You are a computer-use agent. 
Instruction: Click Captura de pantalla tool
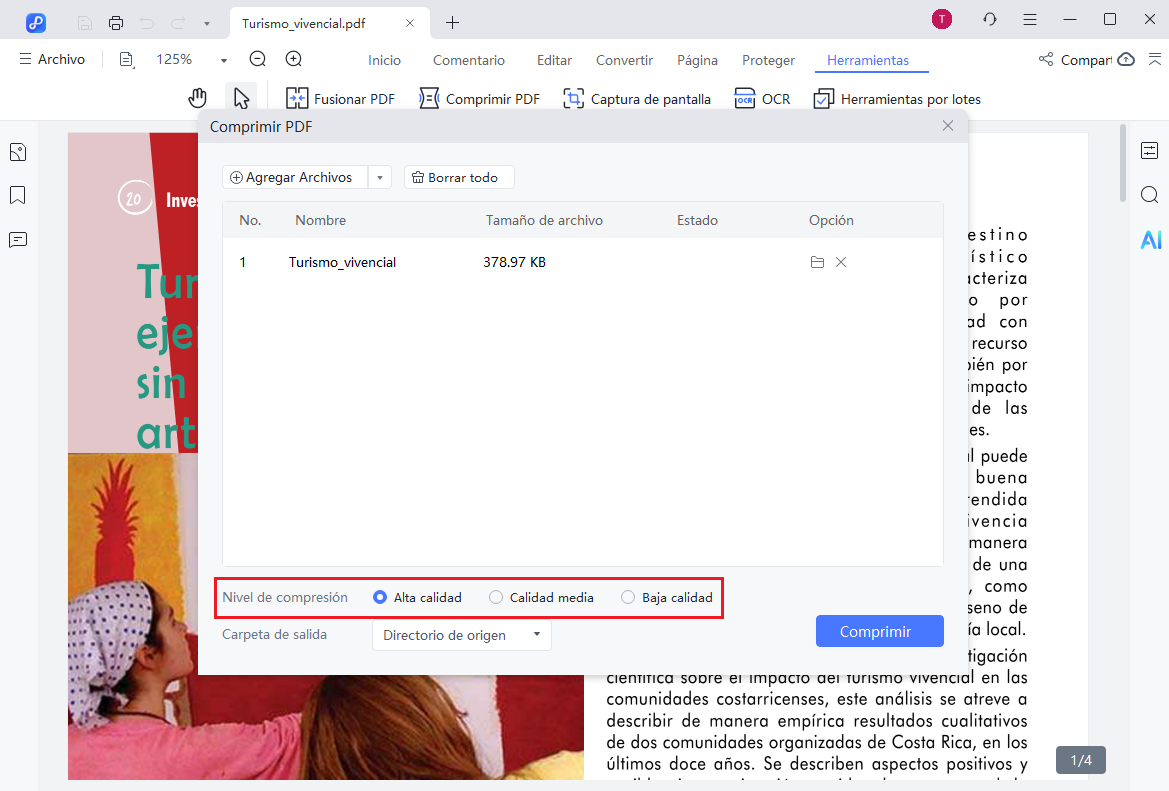pyautogui.click(x=637, y=99)
